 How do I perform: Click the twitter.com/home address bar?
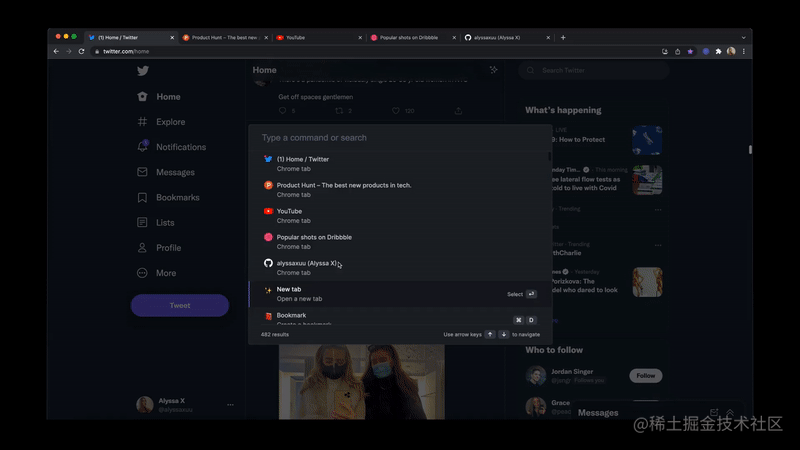(x=375, y=52)
